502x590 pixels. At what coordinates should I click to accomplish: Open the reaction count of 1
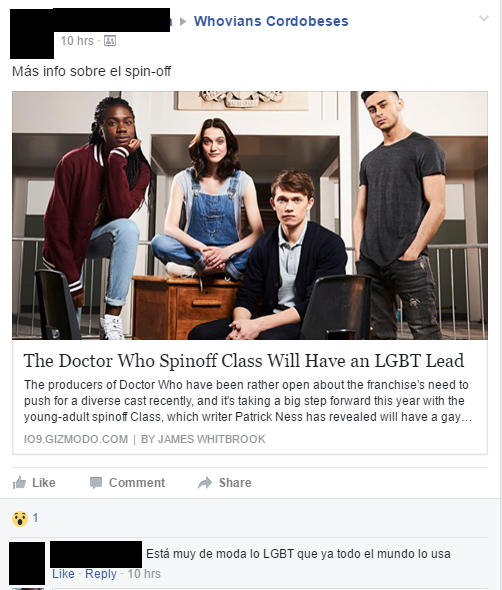pyautogui.click(x=35, y=518)
